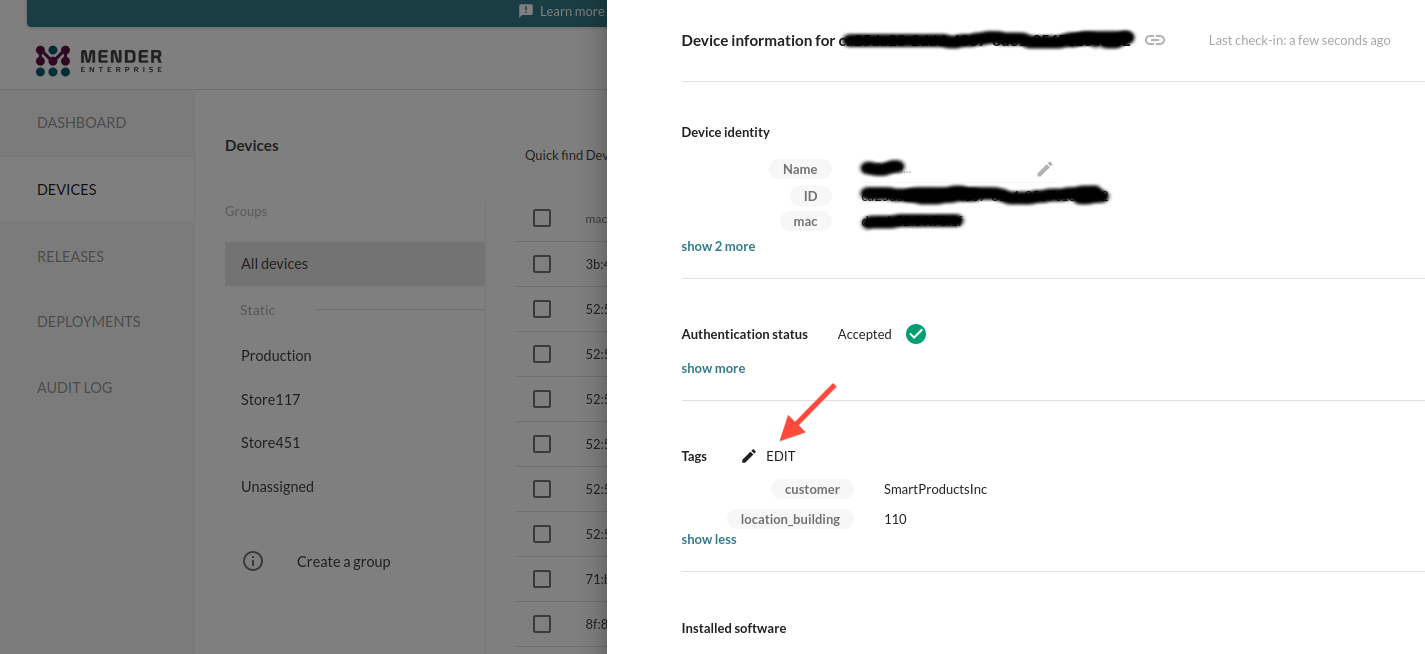Click the location_building tag label

pyautogui.click(x=790, y=519)
